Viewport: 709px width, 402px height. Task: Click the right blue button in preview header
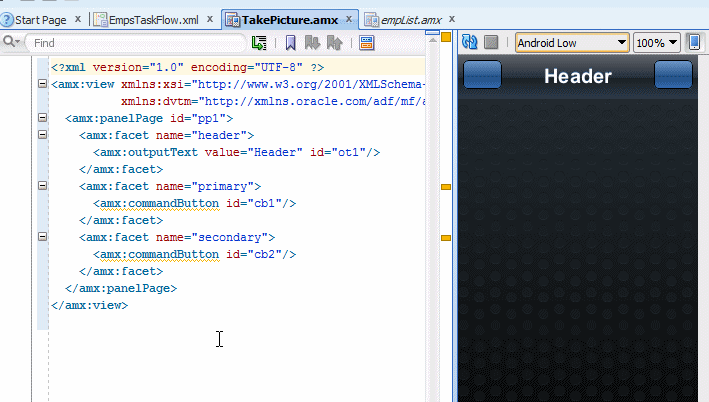pyautogui.click(x=673, y=75)
